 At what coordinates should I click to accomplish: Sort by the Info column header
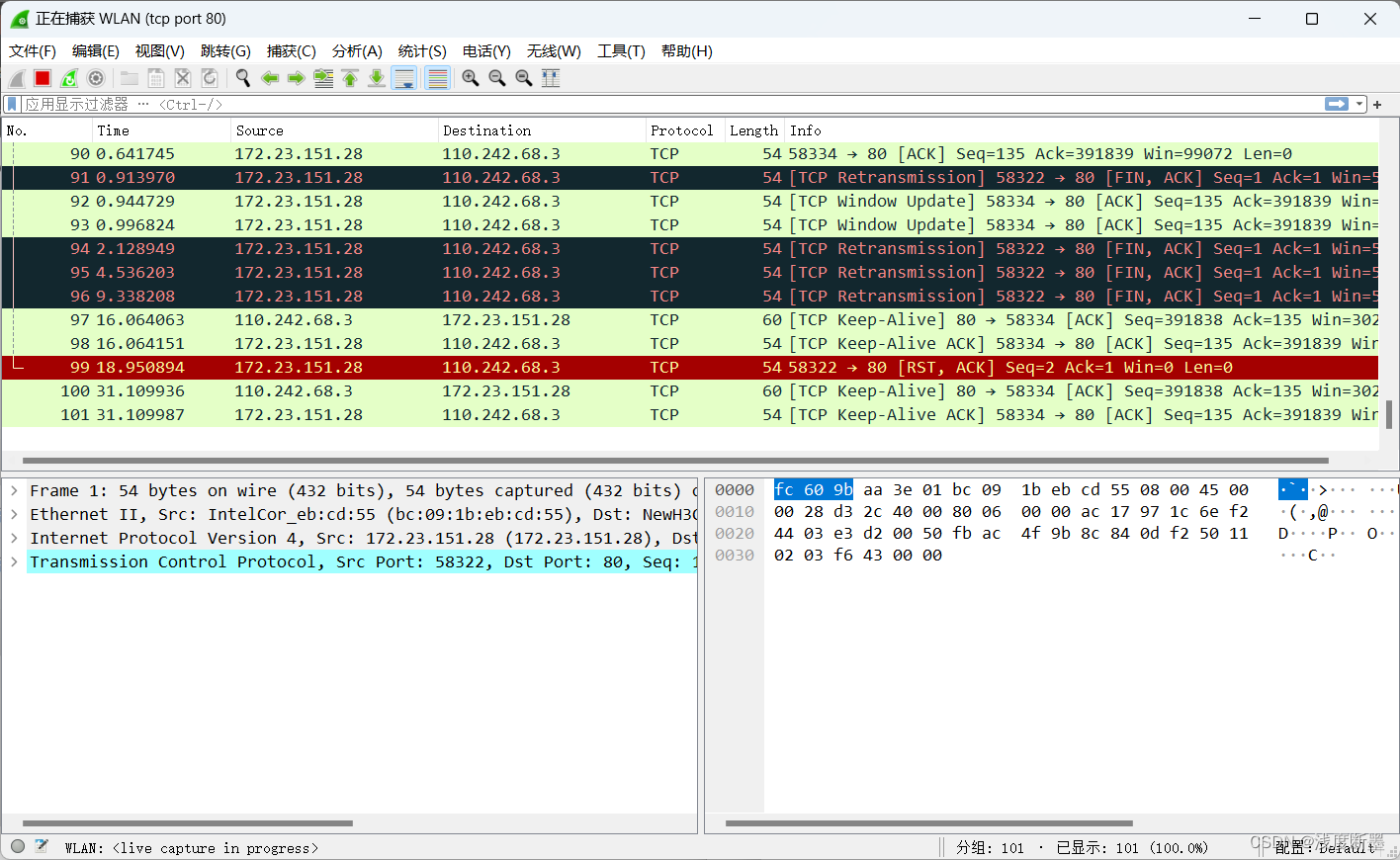click(x=1082, y=130)
